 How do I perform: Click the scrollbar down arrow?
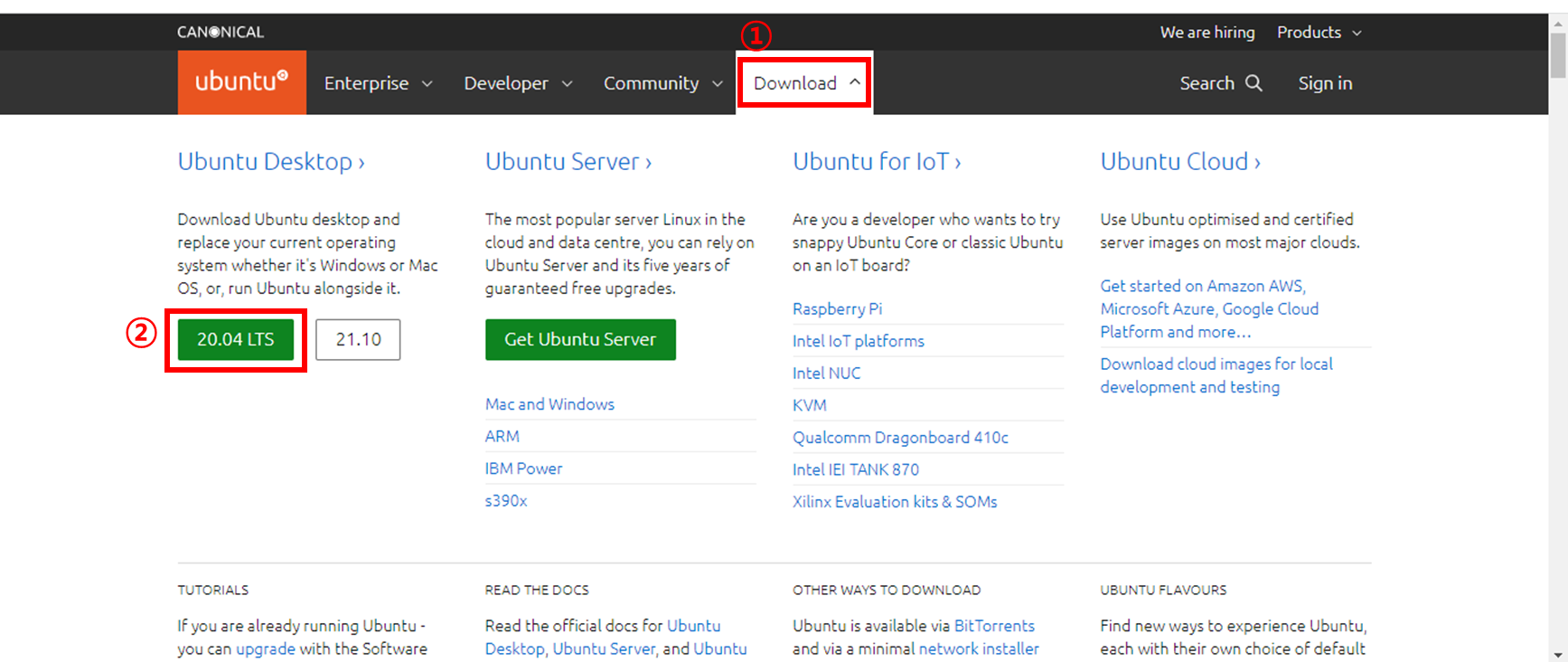point(1558,655)
